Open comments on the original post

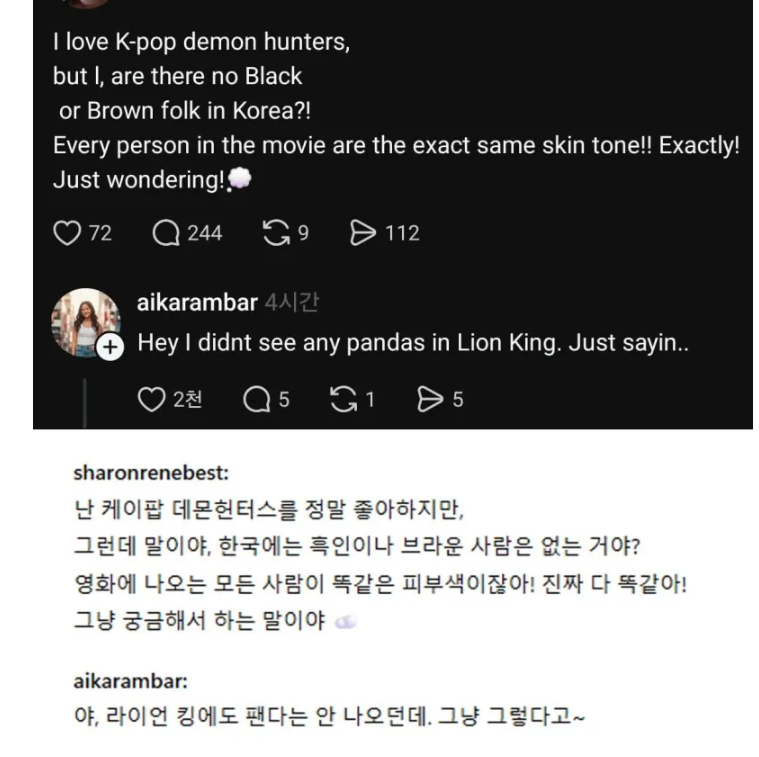[166, 233]
